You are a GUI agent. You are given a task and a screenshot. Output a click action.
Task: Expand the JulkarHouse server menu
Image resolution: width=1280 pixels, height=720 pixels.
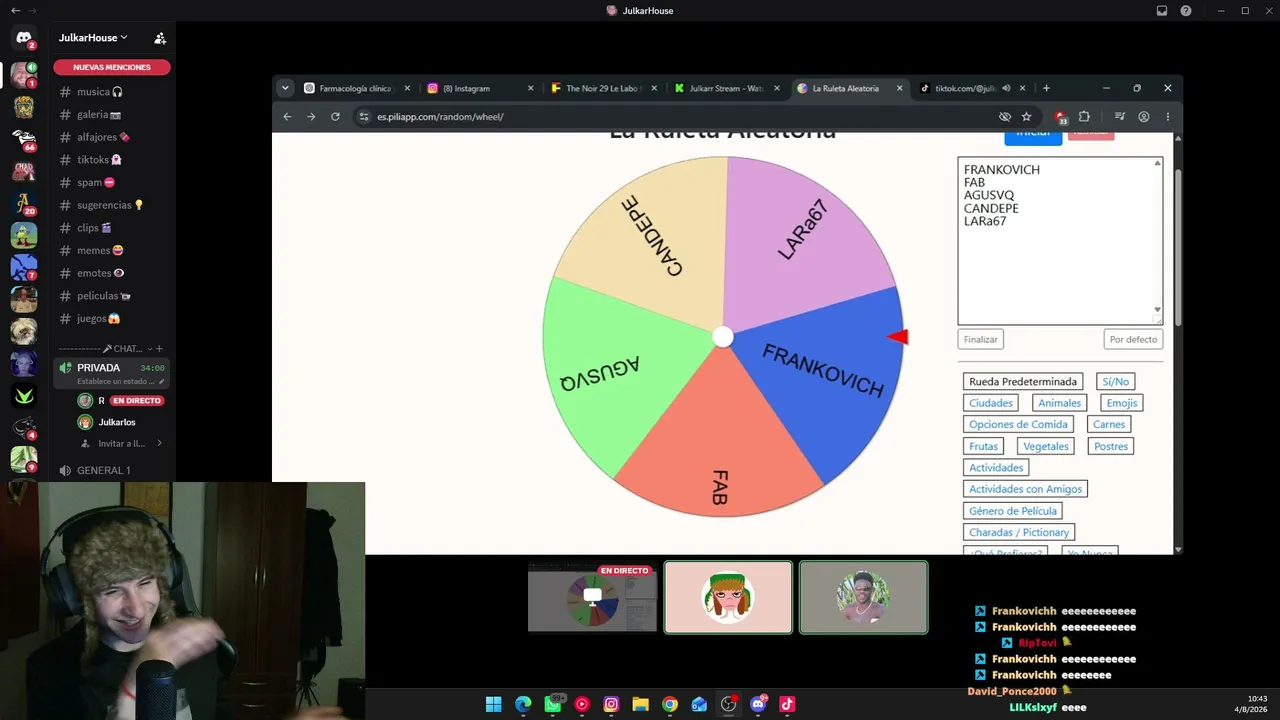coord(93,38)
